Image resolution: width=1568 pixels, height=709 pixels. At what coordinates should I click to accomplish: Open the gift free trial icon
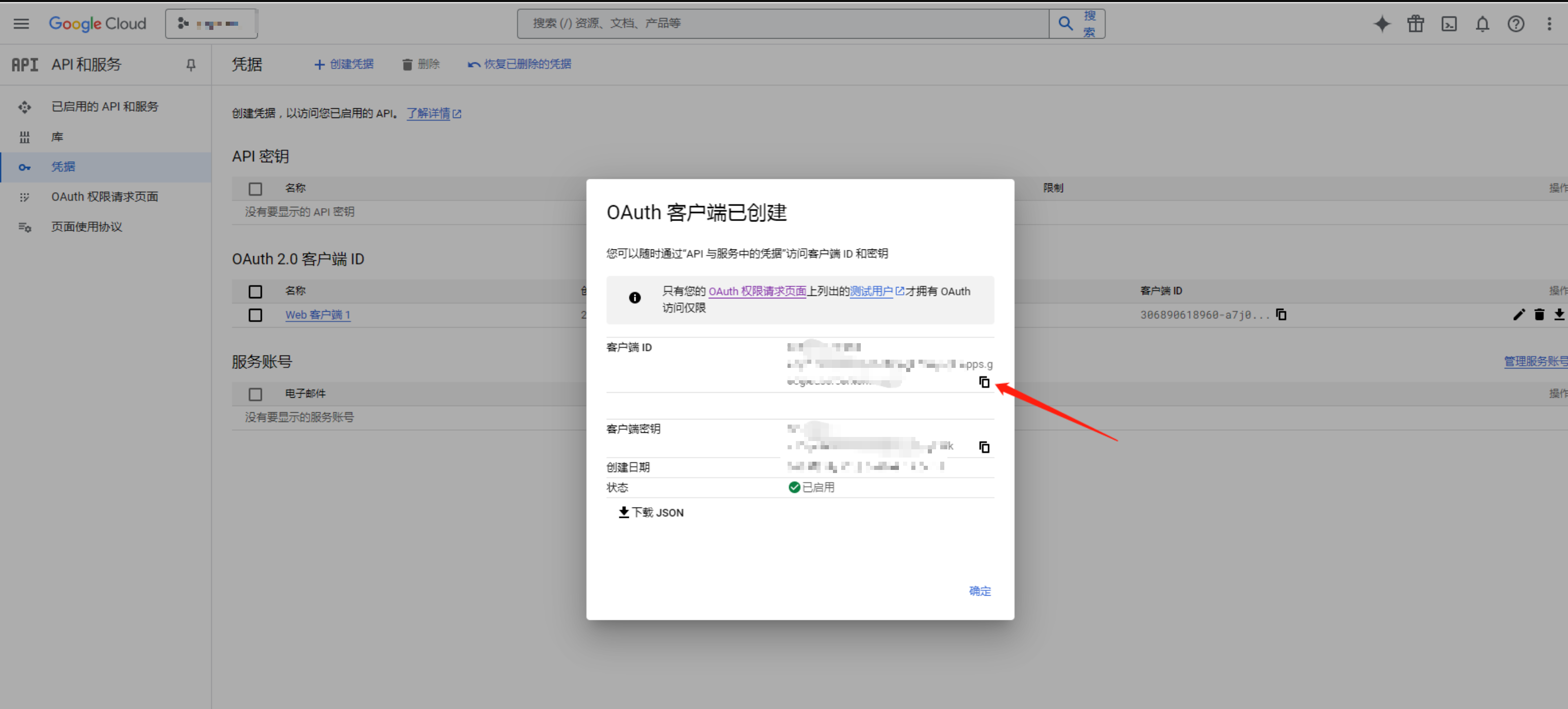tap(1415, 24)
